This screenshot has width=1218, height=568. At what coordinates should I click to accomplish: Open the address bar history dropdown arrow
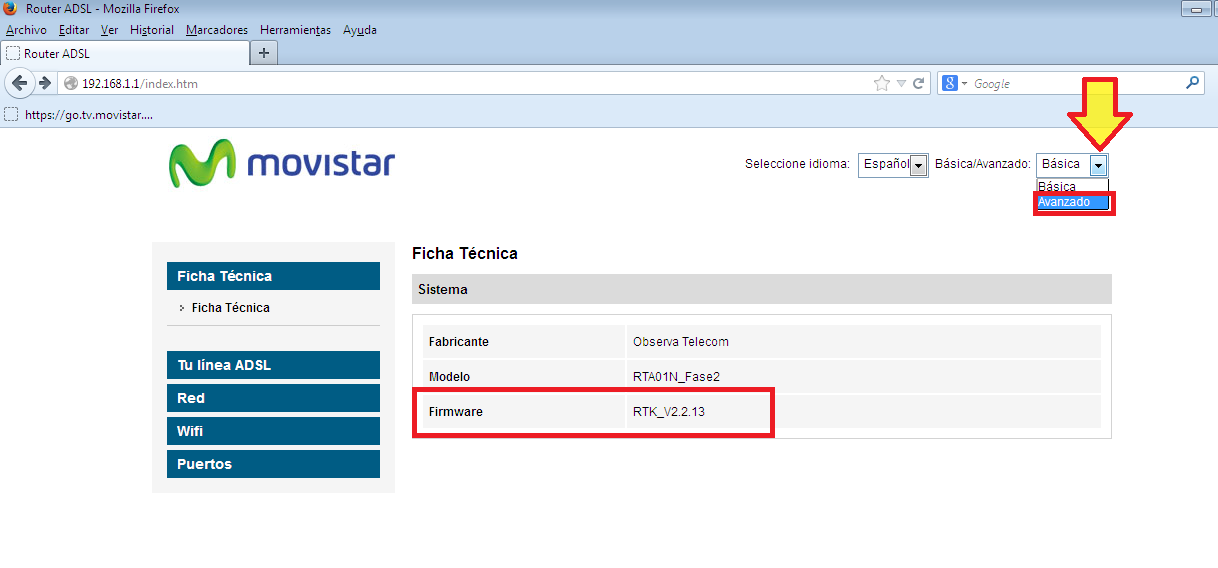901,84
